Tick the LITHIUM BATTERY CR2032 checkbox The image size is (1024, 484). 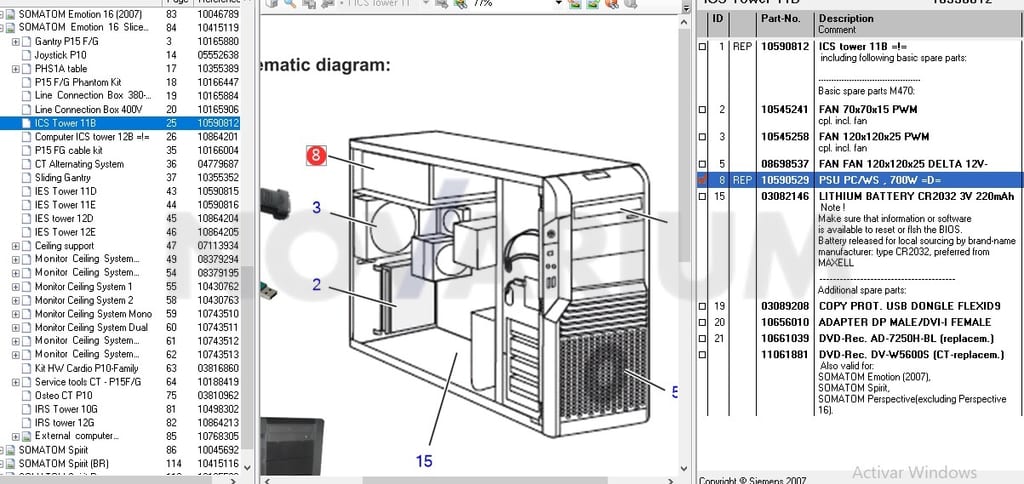click(x=703, y=197)
